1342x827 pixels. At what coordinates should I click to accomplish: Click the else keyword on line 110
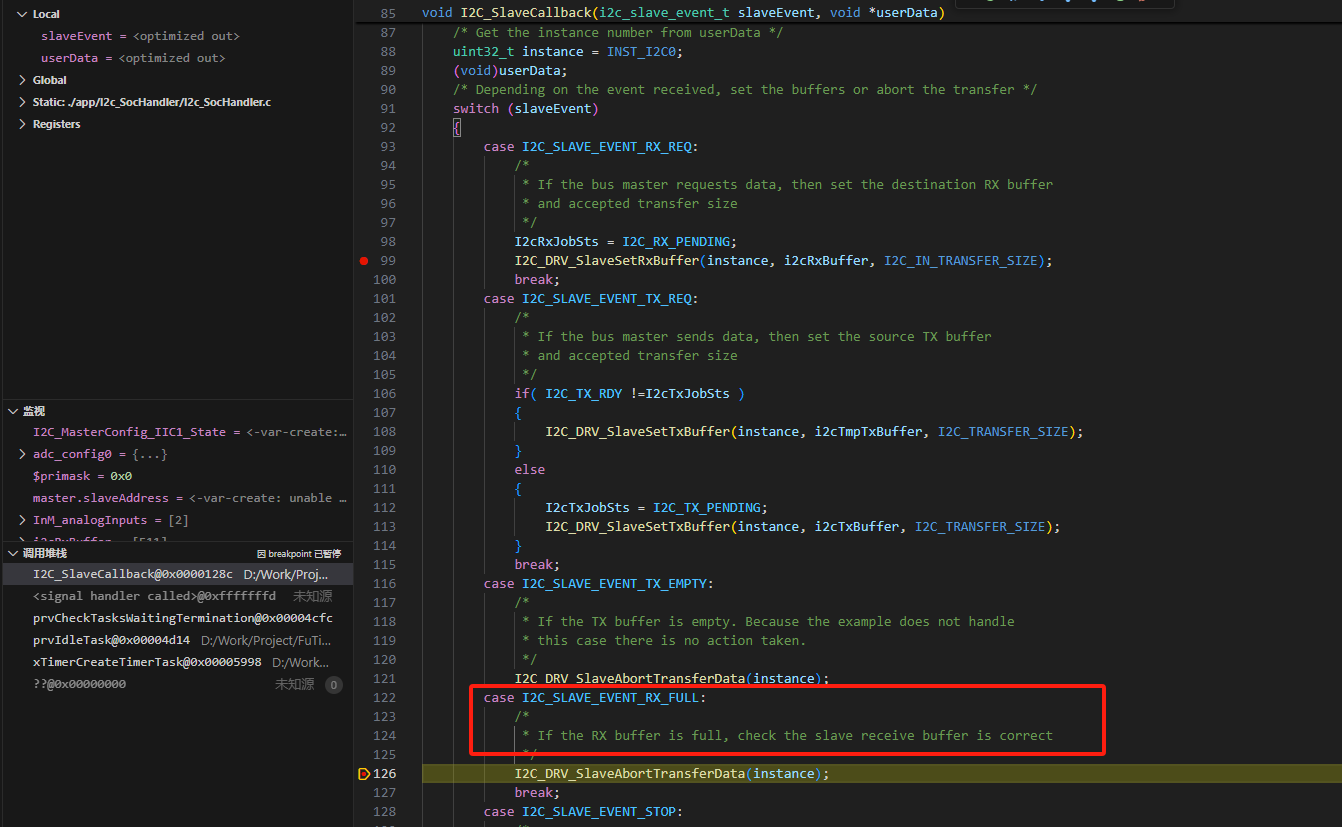530,469
